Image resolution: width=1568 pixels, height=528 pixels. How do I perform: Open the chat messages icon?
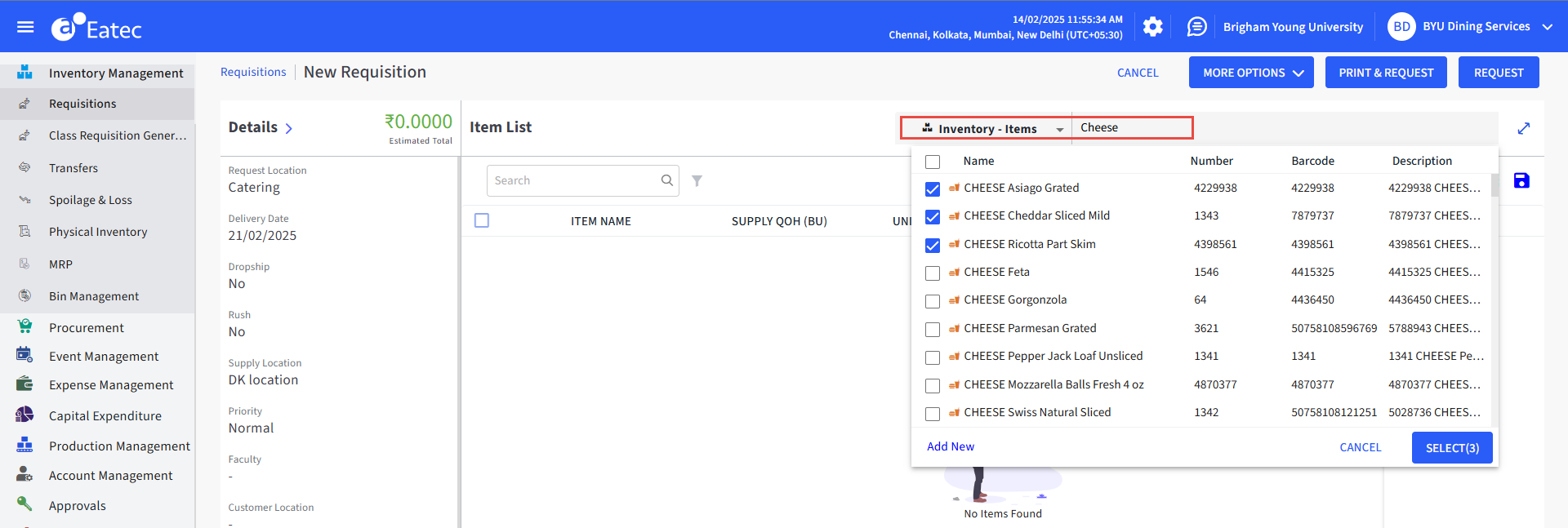(x=1196, y=27)
